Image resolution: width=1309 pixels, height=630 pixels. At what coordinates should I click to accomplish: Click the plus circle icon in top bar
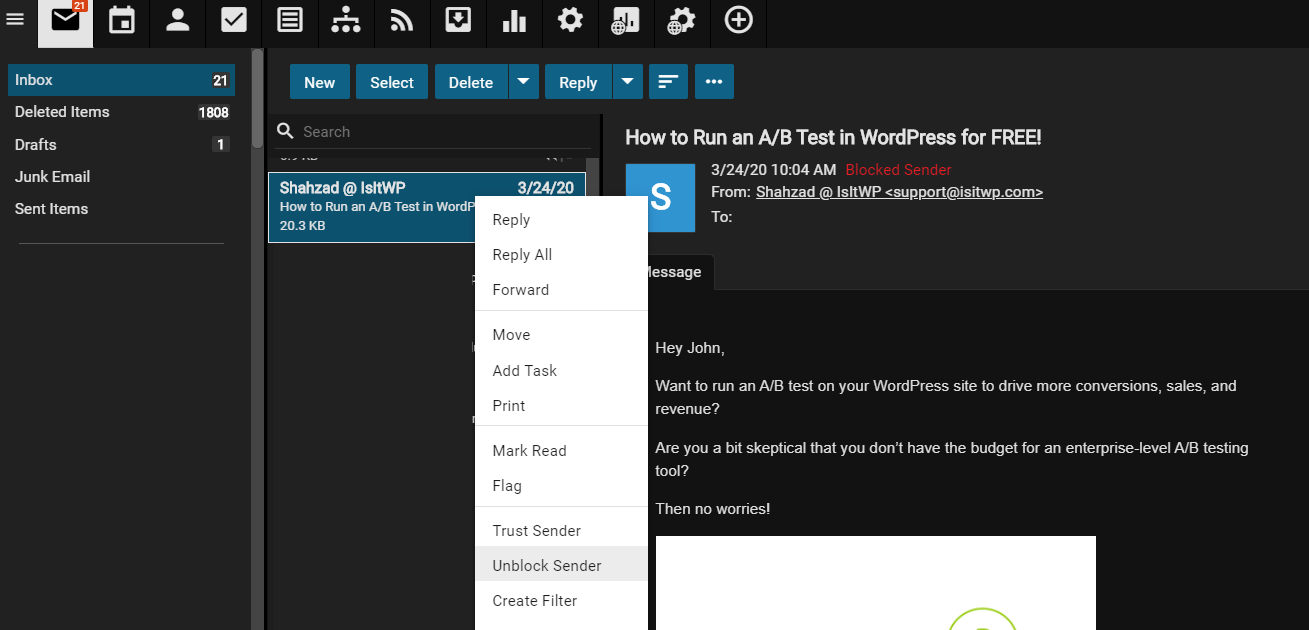738,20
